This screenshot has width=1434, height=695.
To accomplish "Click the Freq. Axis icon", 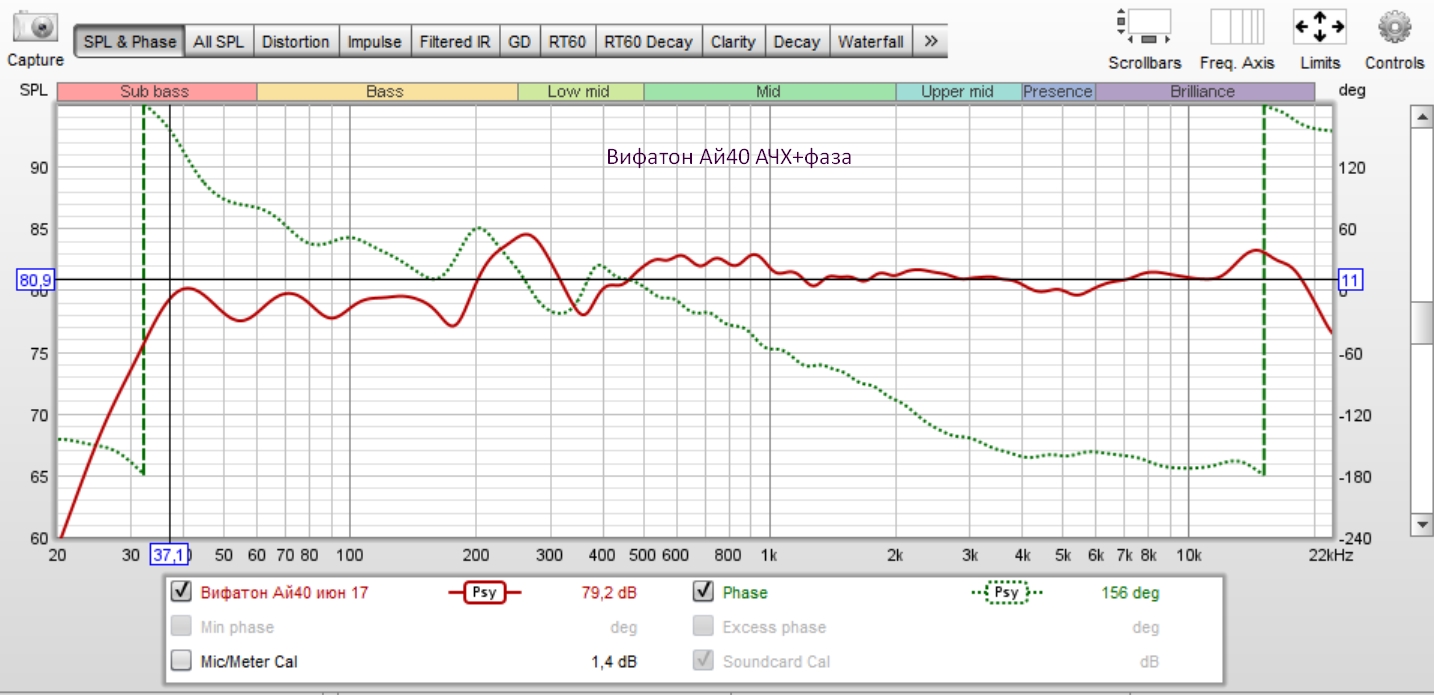I will [1237, 26].
